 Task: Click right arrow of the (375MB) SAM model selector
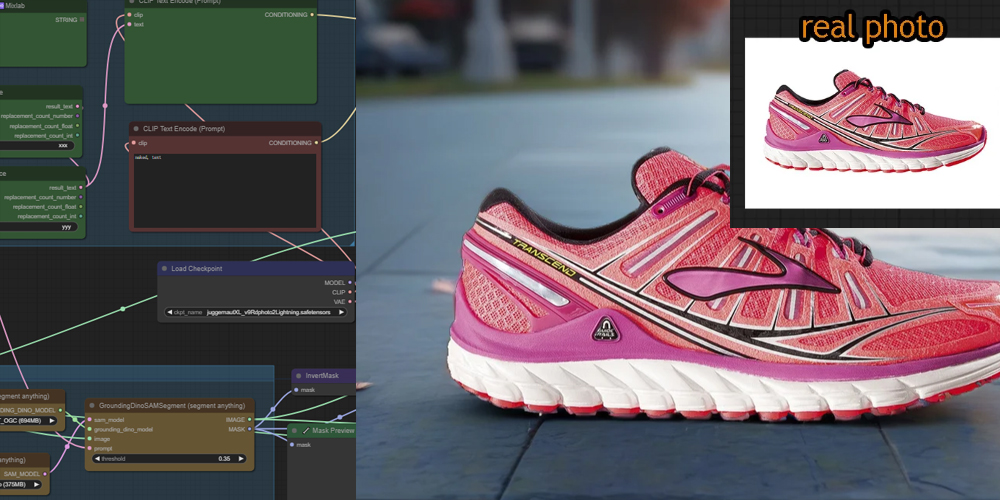click(38, 484)
